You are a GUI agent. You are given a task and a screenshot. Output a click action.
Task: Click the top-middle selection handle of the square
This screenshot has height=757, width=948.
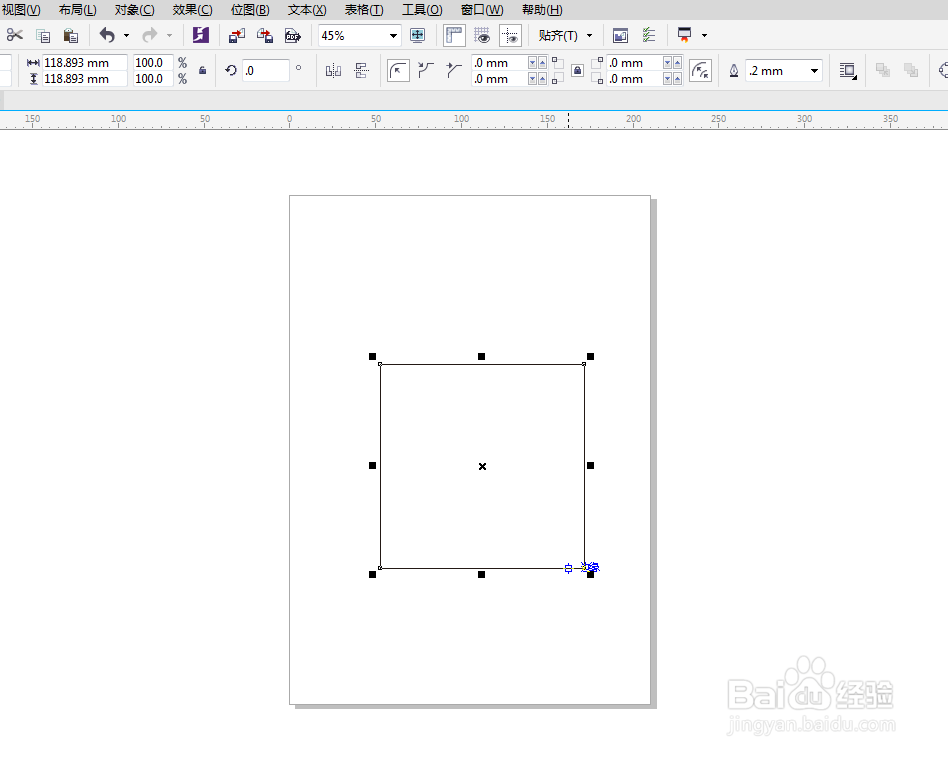coord(481,357)
